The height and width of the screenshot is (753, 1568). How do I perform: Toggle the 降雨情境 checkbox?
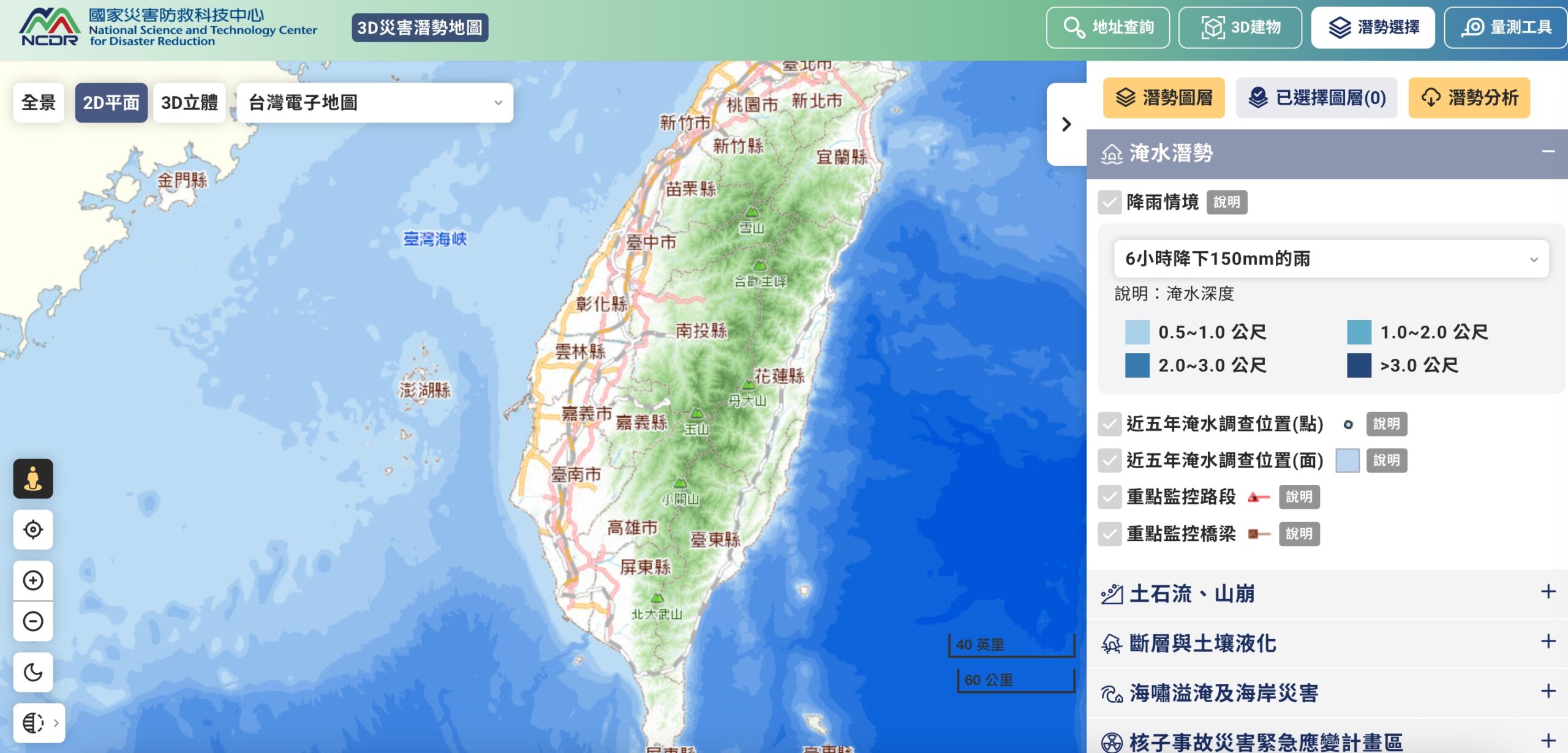1110,202
